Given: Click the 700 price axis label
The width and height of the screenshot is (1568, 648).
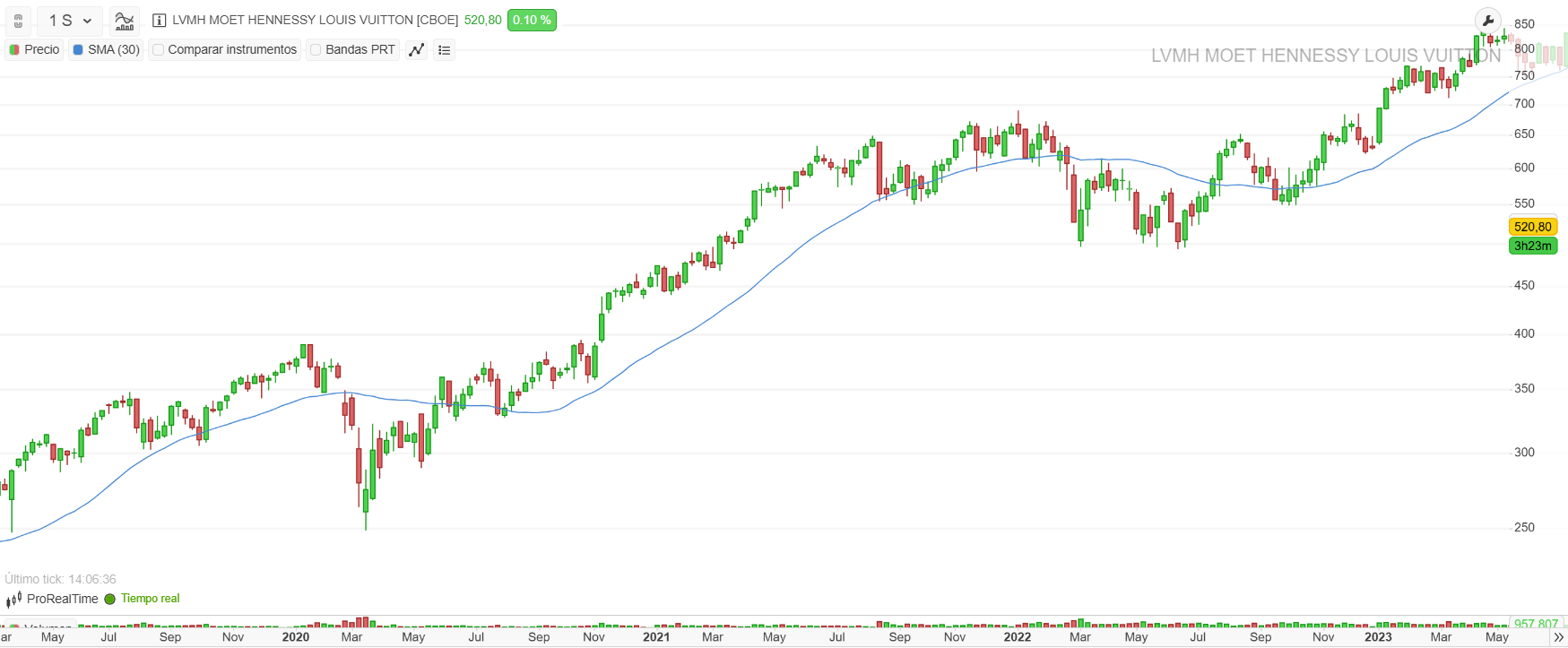Looking at the screenshot, I should [x=1524, y=104].
